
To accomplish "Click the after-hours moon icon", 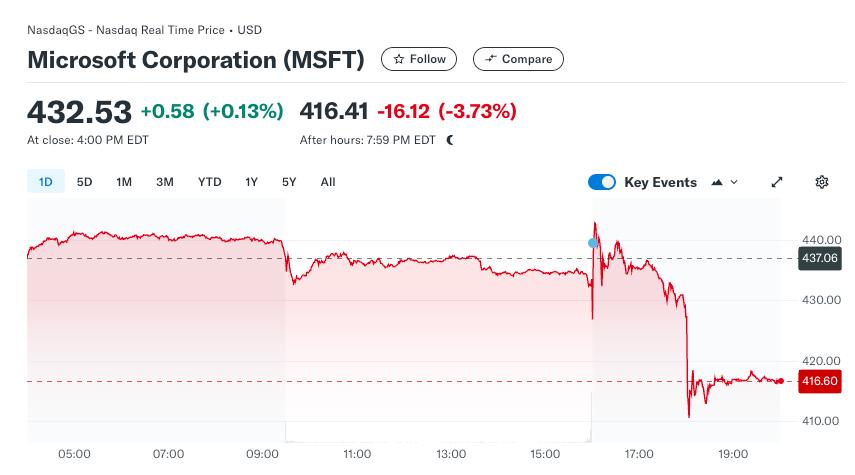I will point(450,140).
